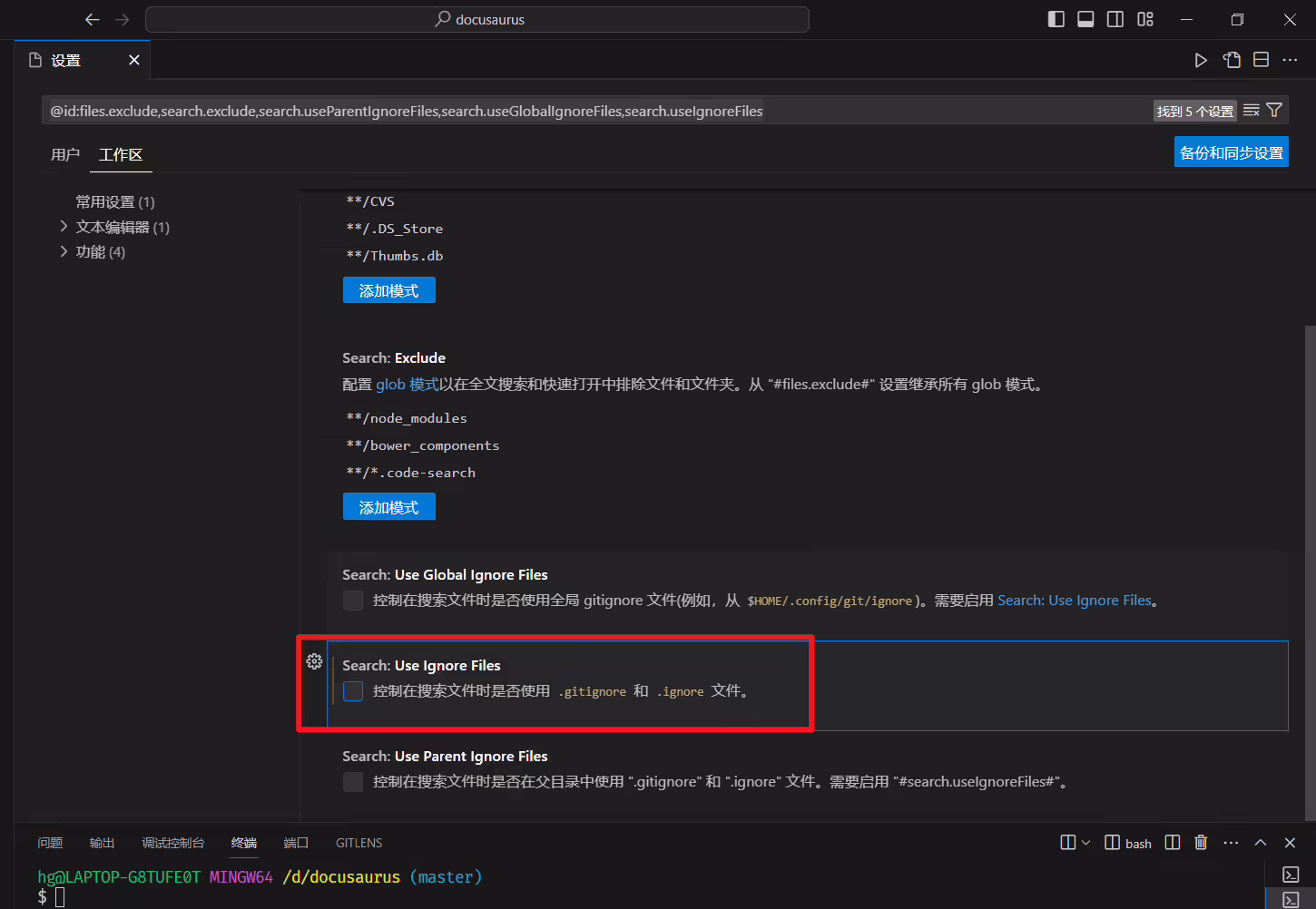The image size is (1316, 909).
Task: Select **/CVS exclude pattern row
Action: [370, 201]
